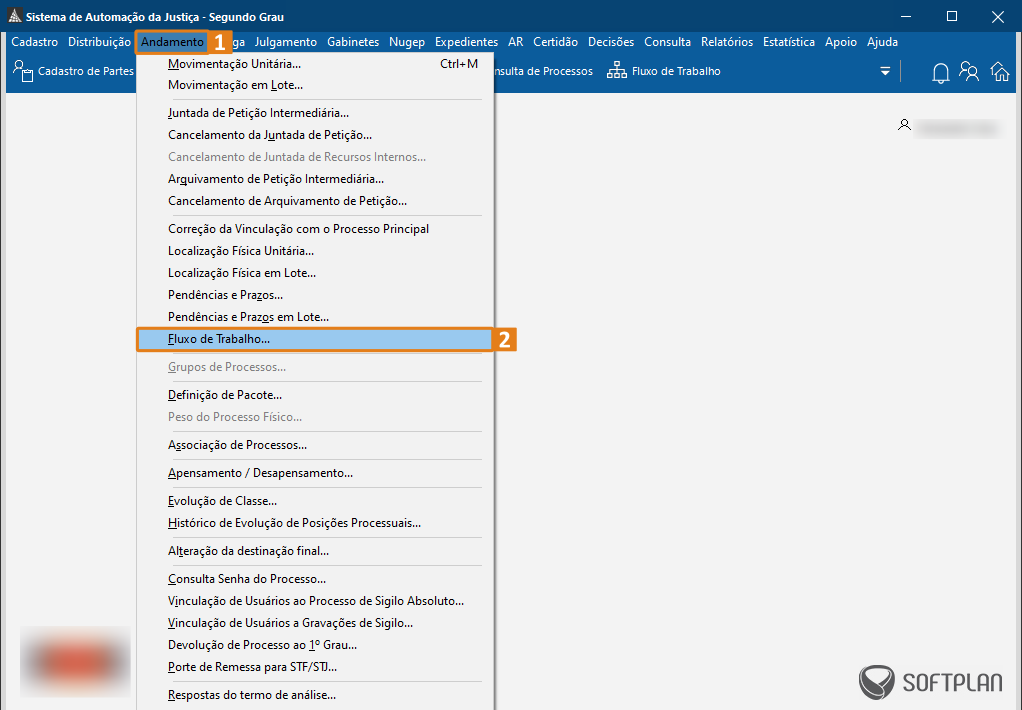Select Arquivamento de Petição Intermediária
Image resolution: width=1022 pixels, height=710 pixels.
pyautogui.click(x=315, y=179)
